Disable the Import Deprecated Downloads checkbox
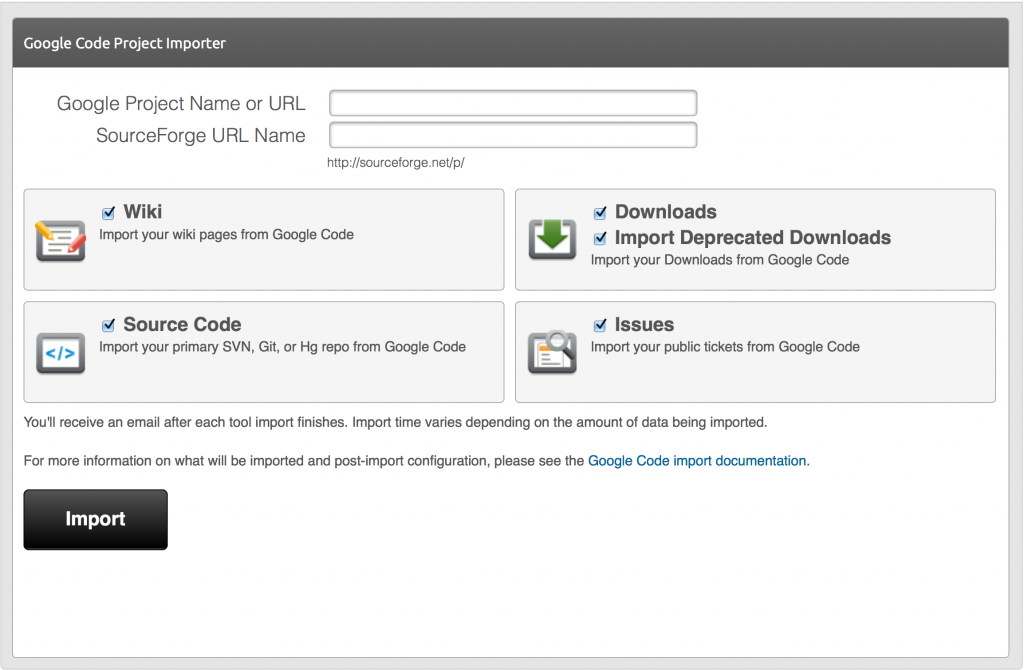The image size is (1024, 670). click(x=600, y=238)
